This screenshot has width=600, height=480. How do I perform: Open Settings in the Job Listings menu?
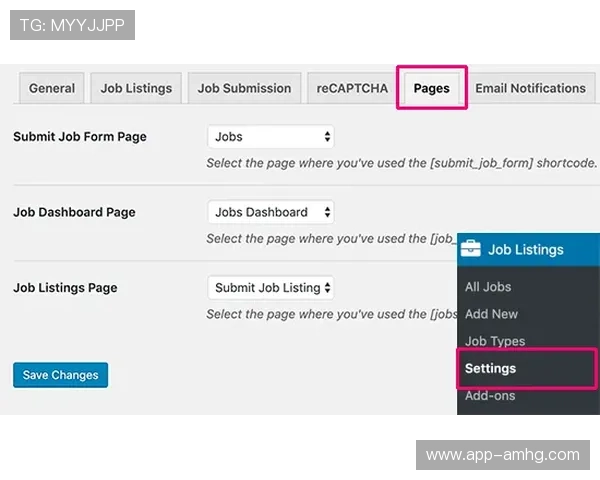pos(490,368)
